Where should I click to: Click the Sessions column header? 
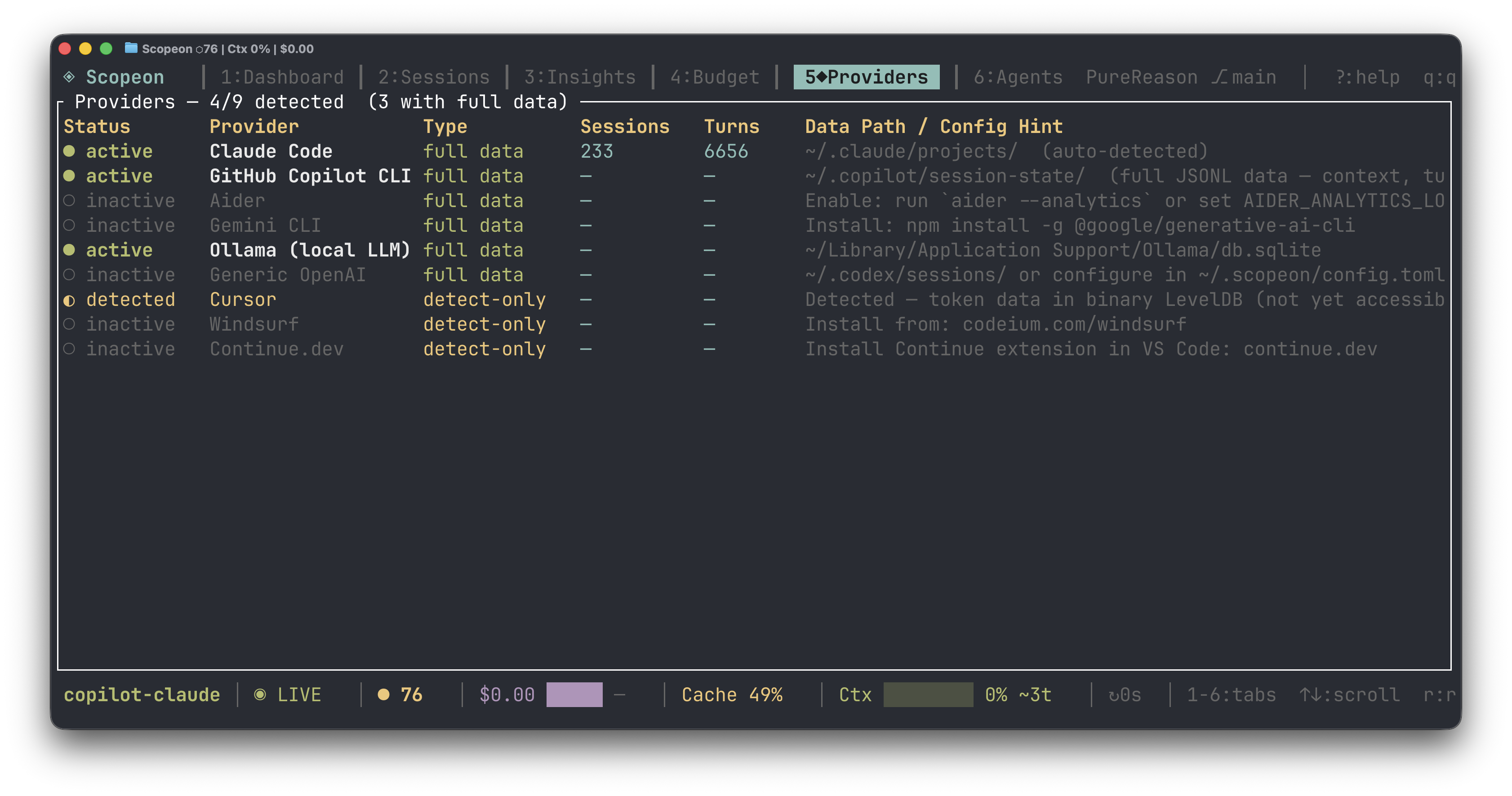pos(624,127)
